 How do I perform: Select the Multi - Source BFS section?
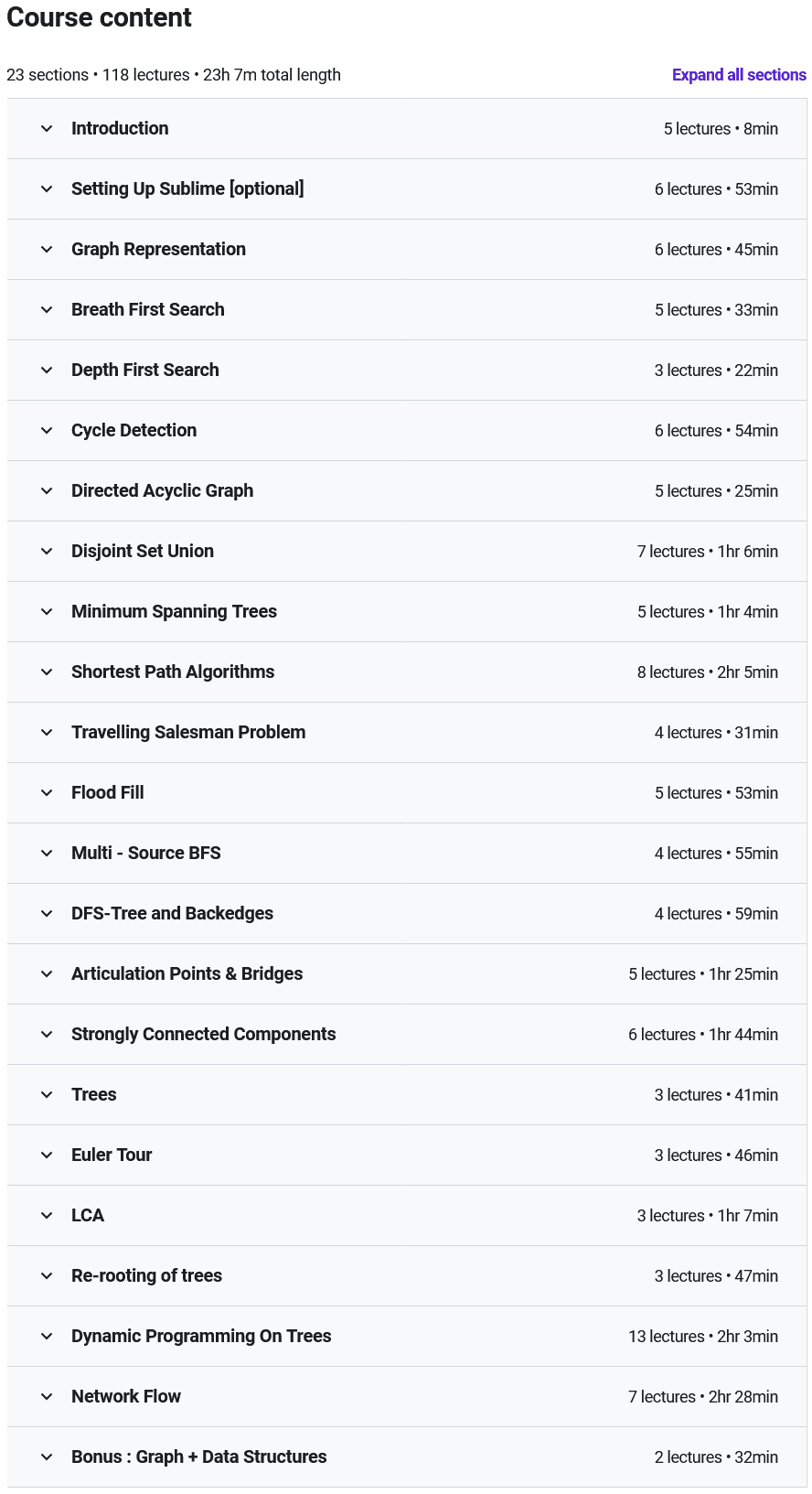(146, 854)
